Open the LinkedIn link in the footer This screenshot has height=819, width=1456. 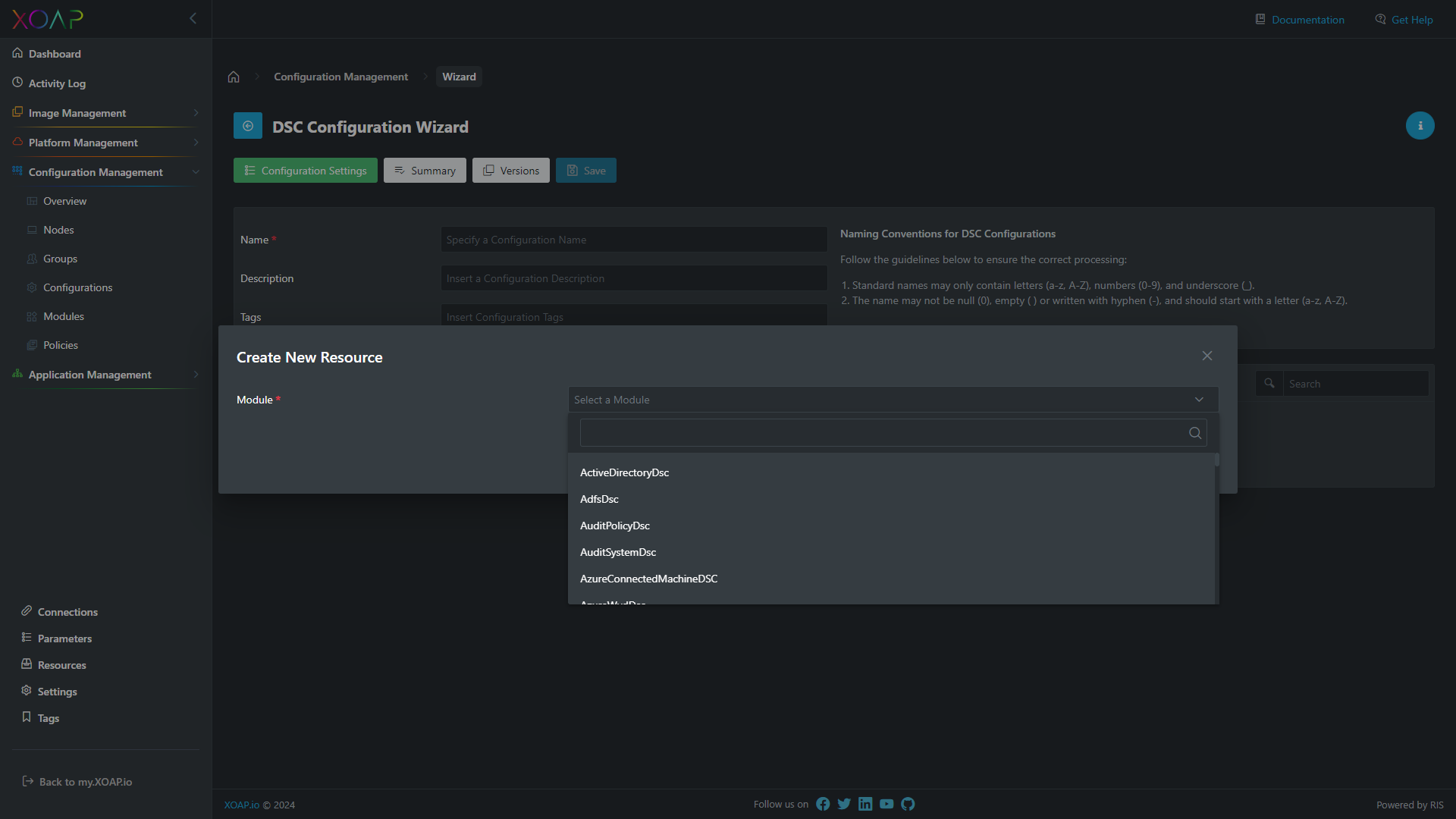865,804
